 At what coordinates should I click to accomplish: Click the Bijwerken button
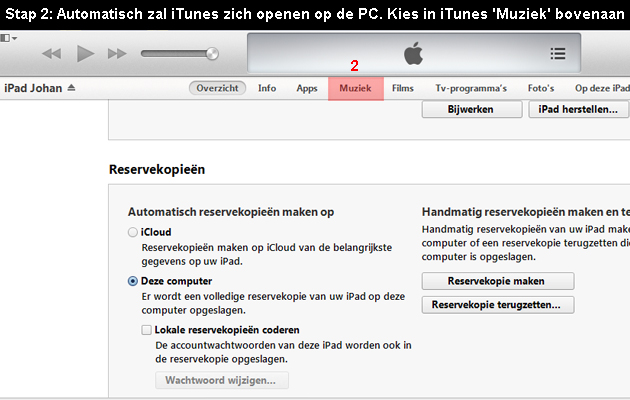click(x=472, y=109)
